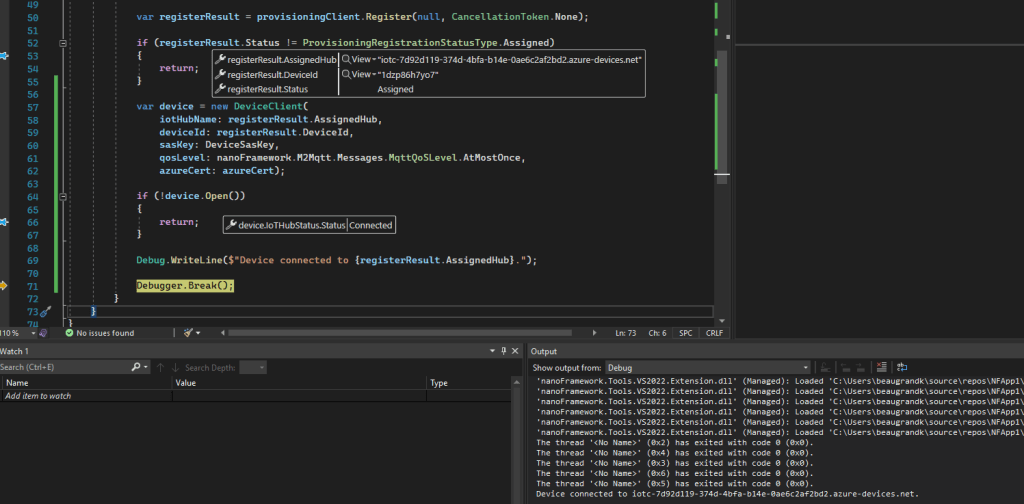Screen dimensions: 1024x504
Task: Collapse the if block at line 64
Action: pyautogui.click(x=62, y=197)
